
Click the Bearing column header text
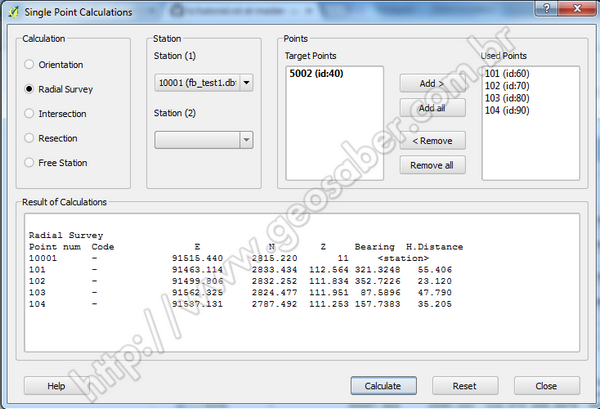tap(374, 247)
